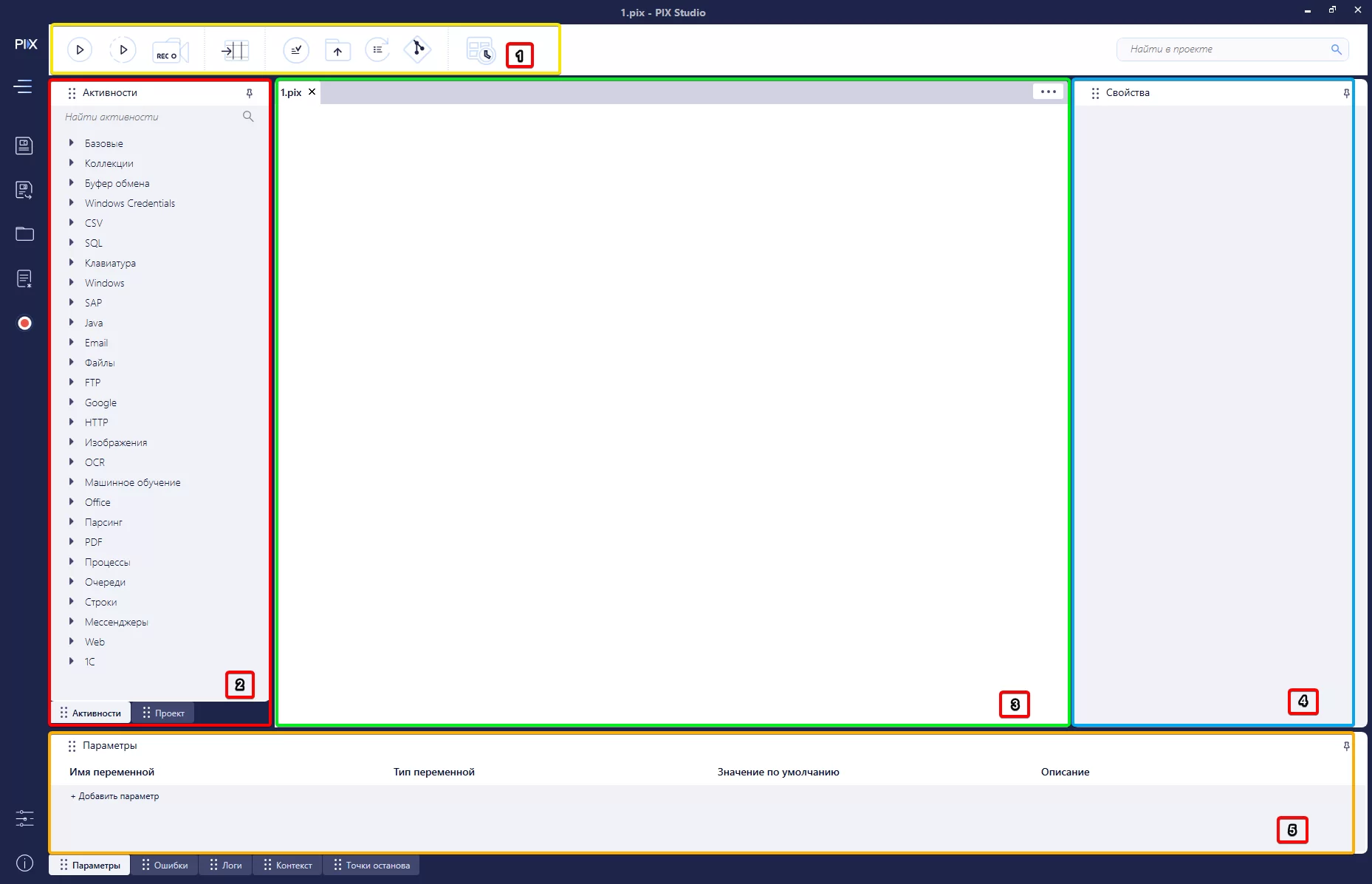1372x884 pixels.
Task: Open the settings sliders icon
Action: point(24,818)
